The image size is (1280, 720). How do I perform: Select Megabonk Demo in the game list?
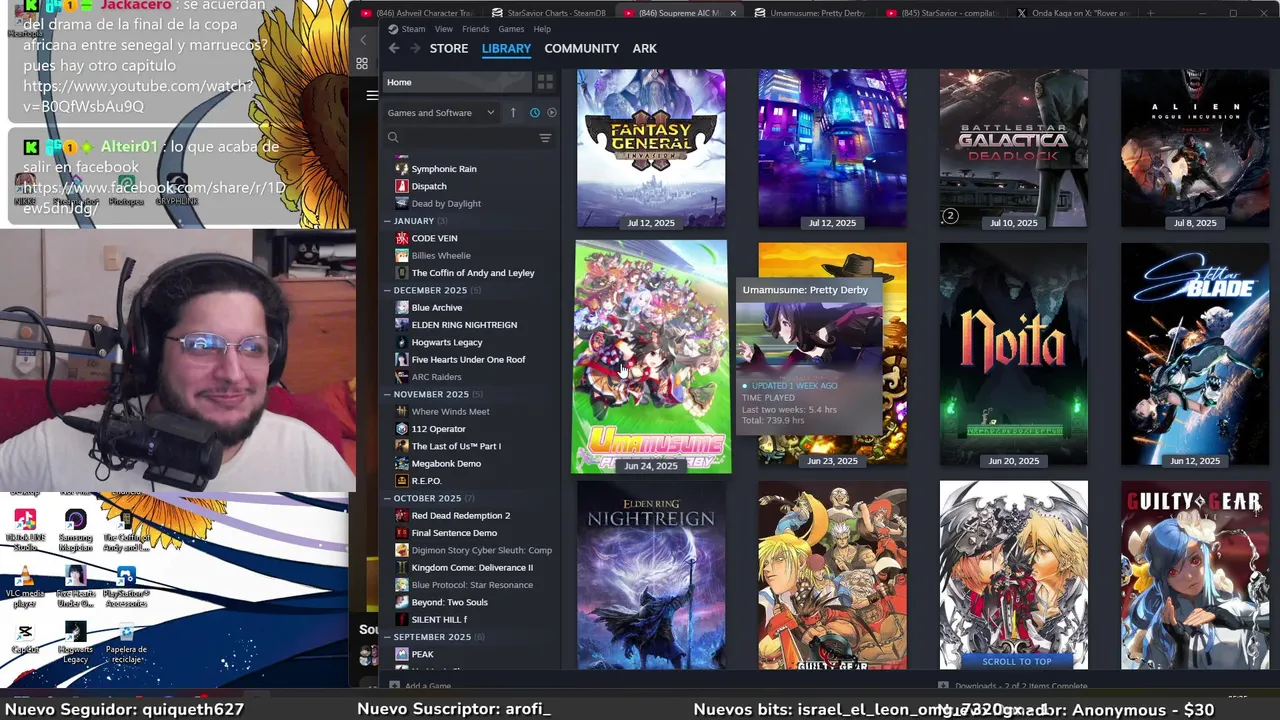pos(445,463)
